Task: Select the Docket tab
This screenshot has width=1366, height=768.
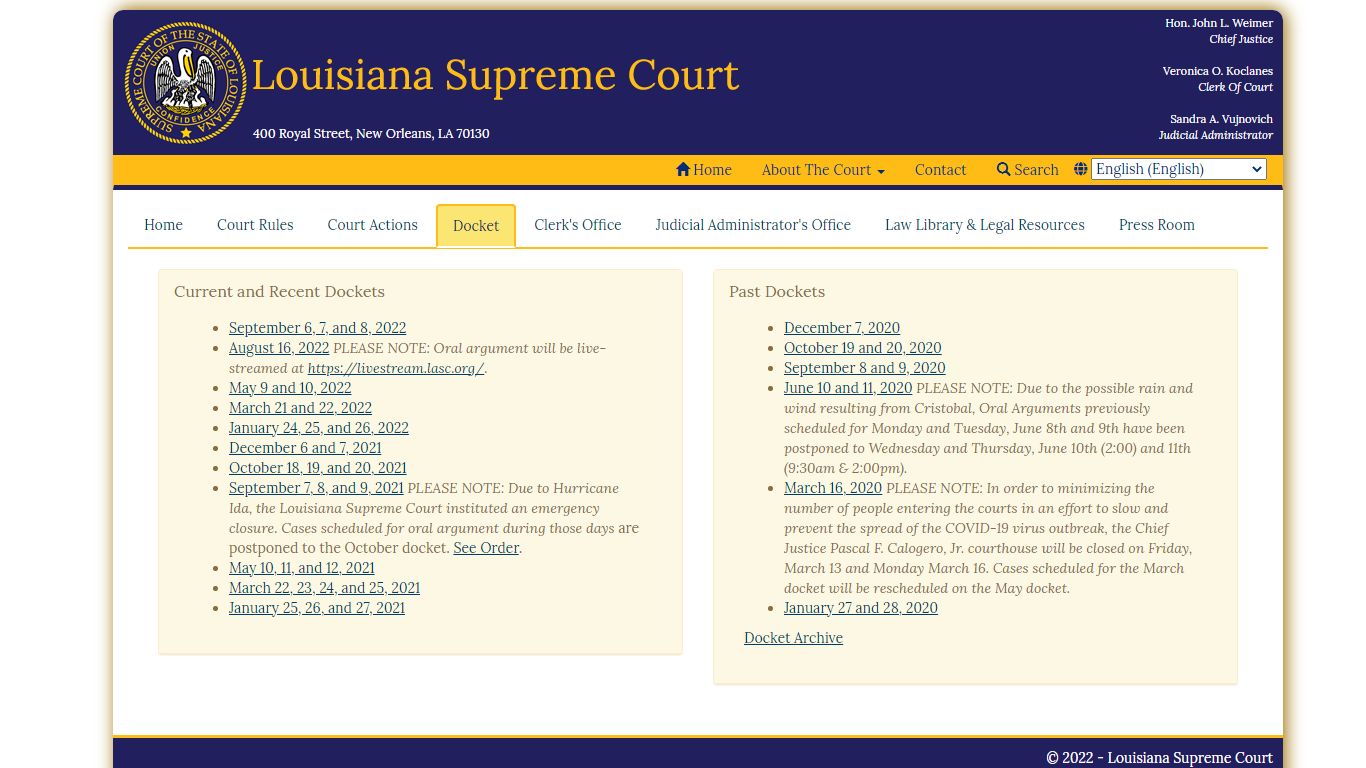Action: pos(476,226)
